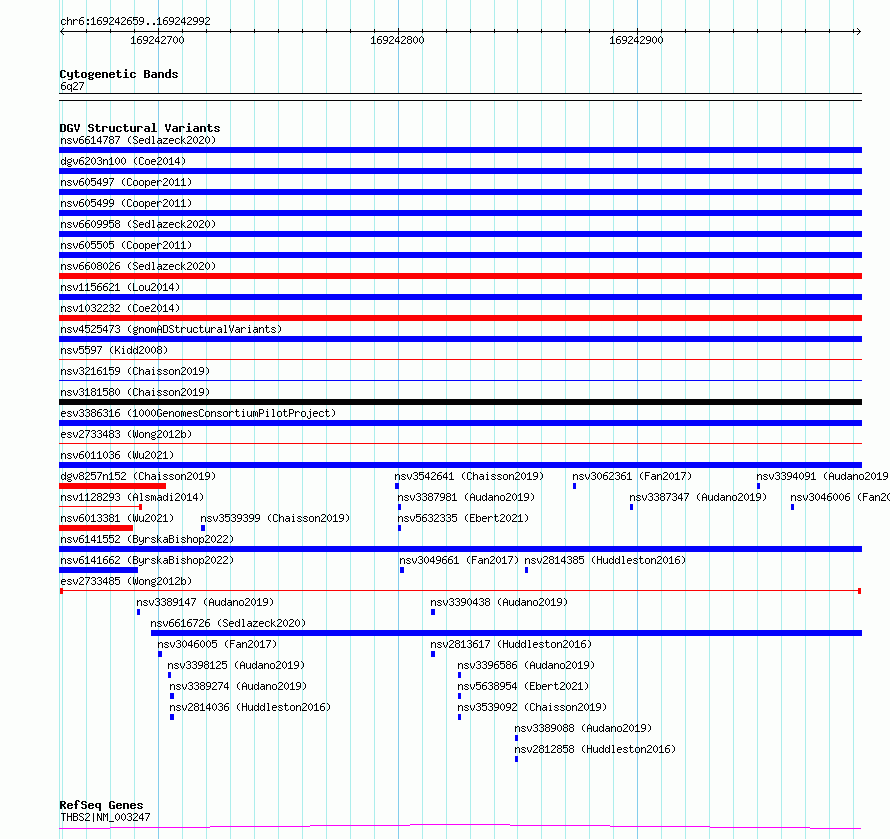Open variant nsv6616726 (Sedlazeck2020) label
890x839 pixels.
(228, 623)
